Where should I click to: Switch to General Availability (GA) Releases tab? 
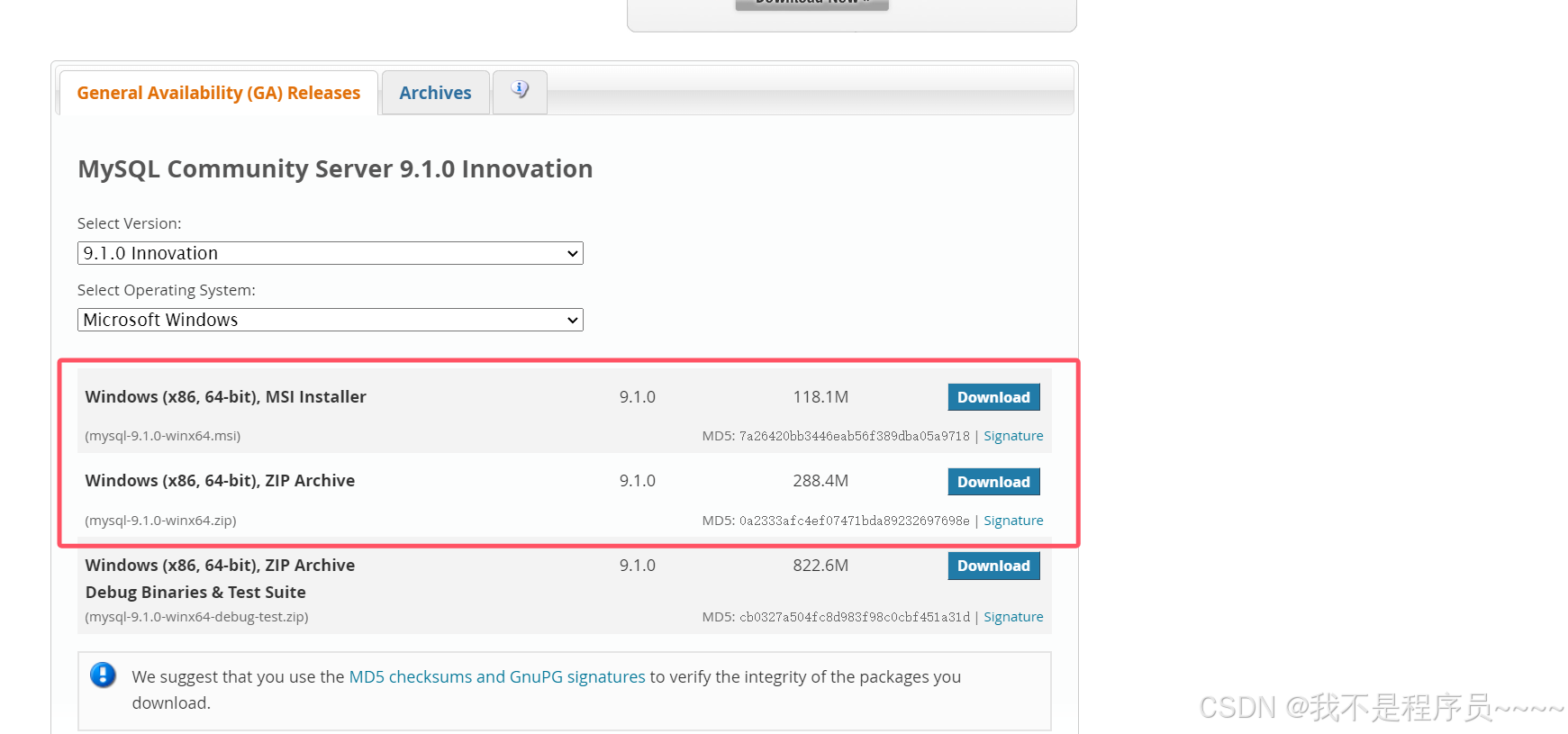(219, 93)
